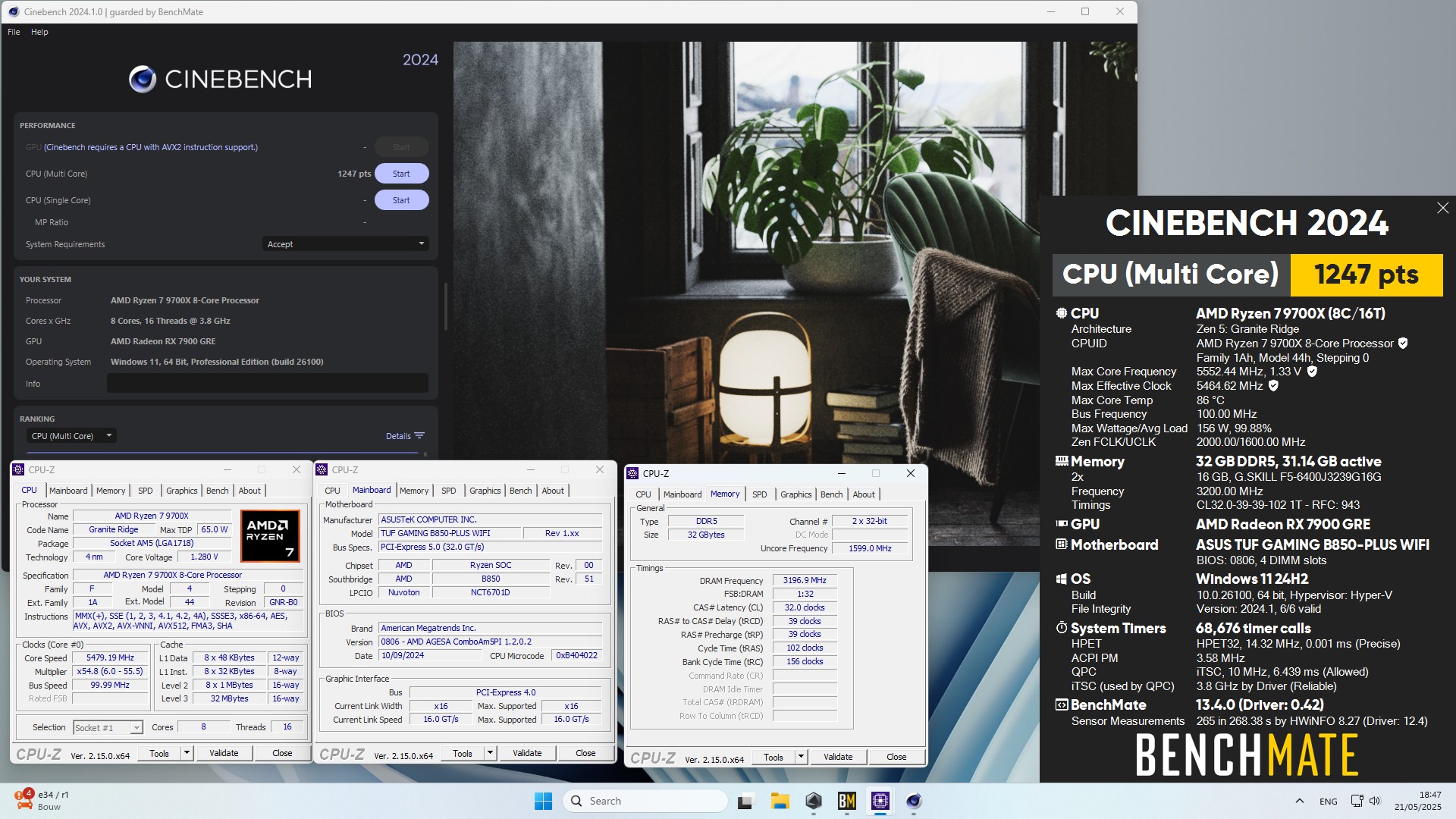The image size is (1456, 819).
Task: Click Validate in the CPU-Z Mainboard window
Action: (x=527, y=753)
